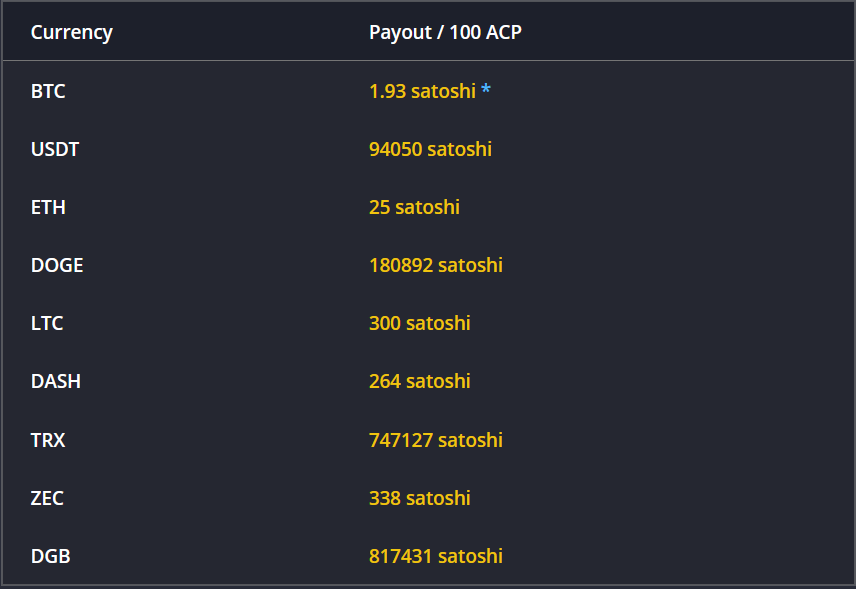This screenshot has height=589, width=856.
Task: Select the ZEC currency label
Action: 47,498
